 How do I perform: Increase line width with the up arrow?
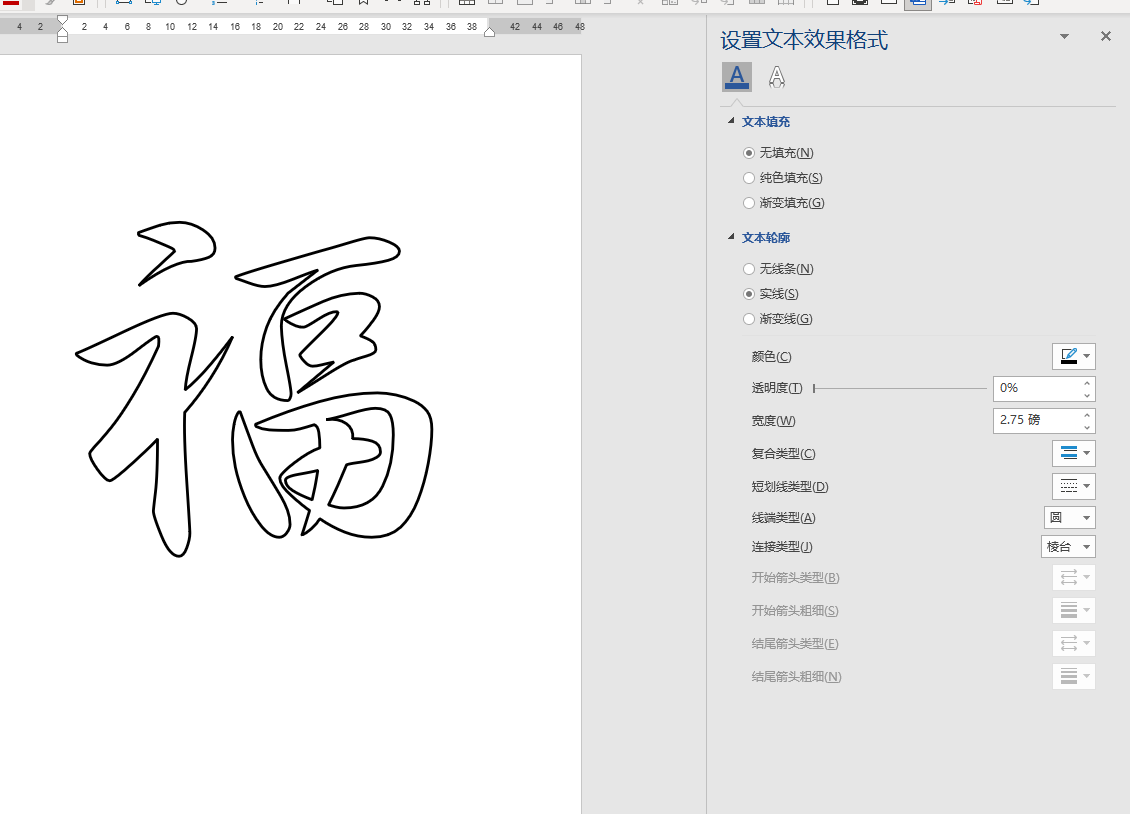1087,415
